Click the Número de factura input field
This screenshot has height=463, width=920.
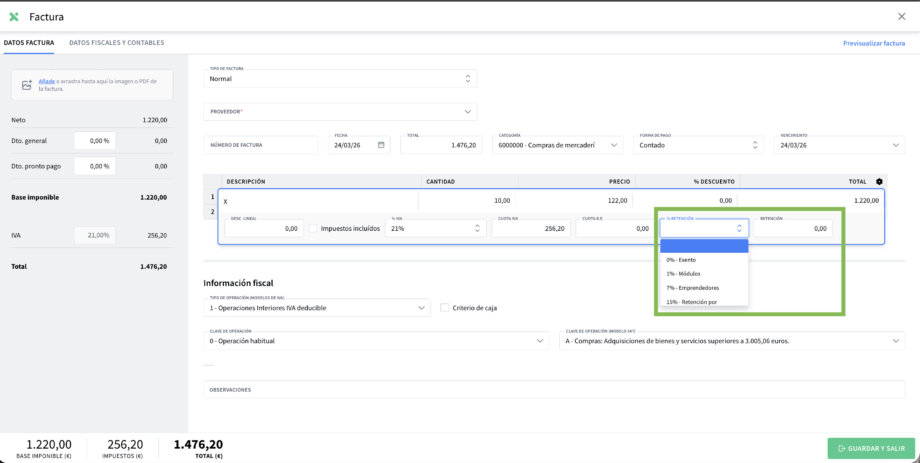pyautogui.click(x=260, y=145)
